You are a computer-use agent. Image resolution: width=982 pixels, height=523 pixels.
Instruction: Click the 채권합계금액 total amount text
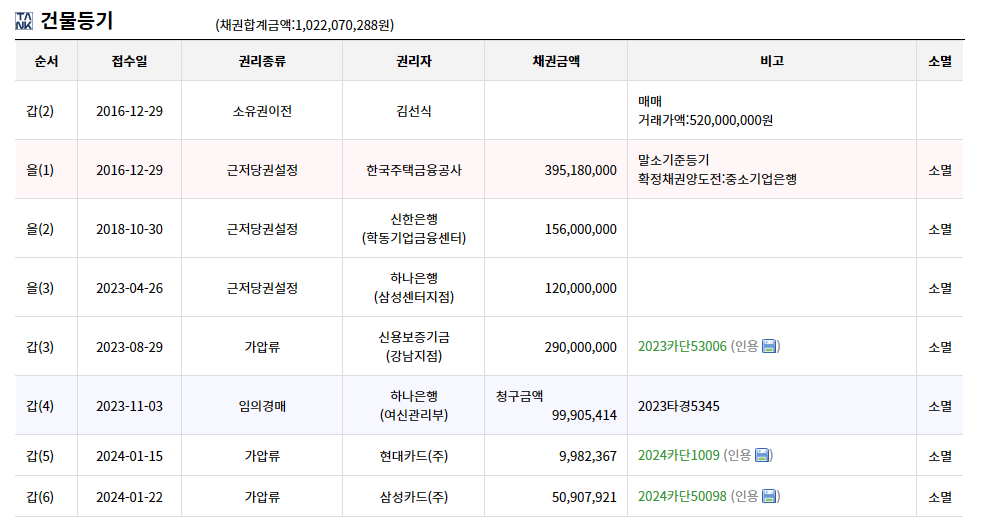pos(305,25)
